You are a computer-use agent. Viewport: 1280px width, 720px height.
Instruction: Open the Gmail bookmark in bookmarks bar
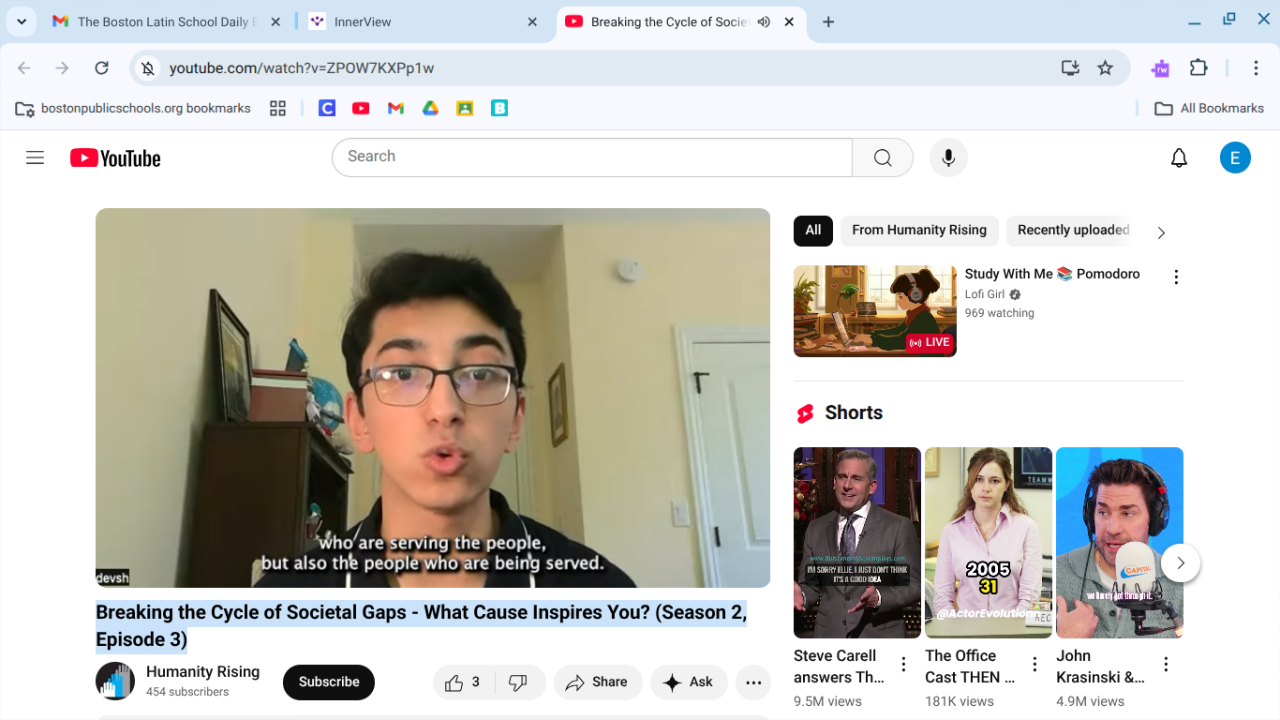(x=396, y=108)
